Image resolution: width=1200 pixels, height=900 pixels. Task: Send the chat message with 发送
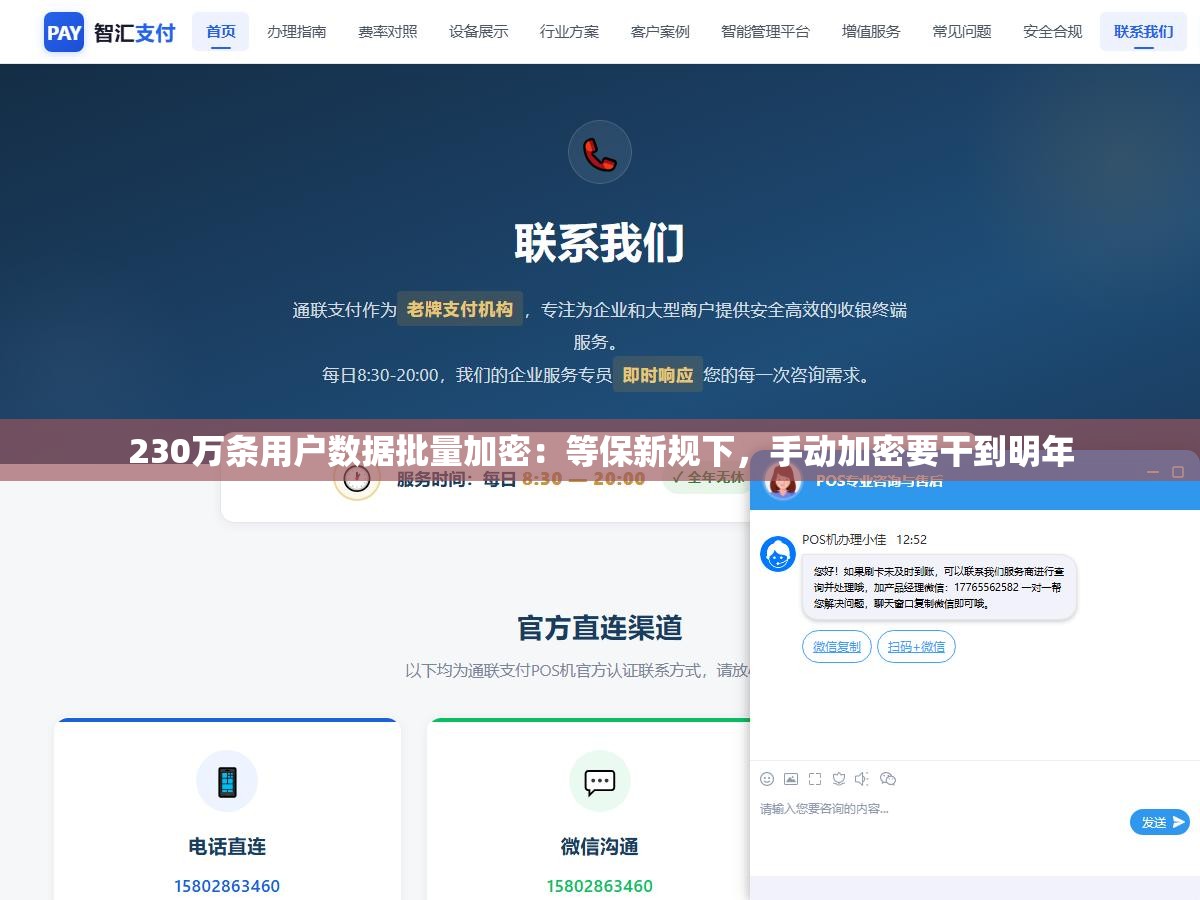tap(1160, 822)
